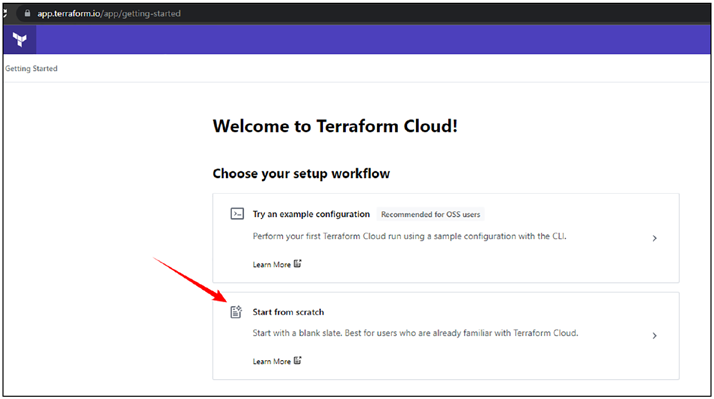Screen dimensions: 714x399
Task: Expand the Try an example configuration chevron
Action: click(654, 238)
